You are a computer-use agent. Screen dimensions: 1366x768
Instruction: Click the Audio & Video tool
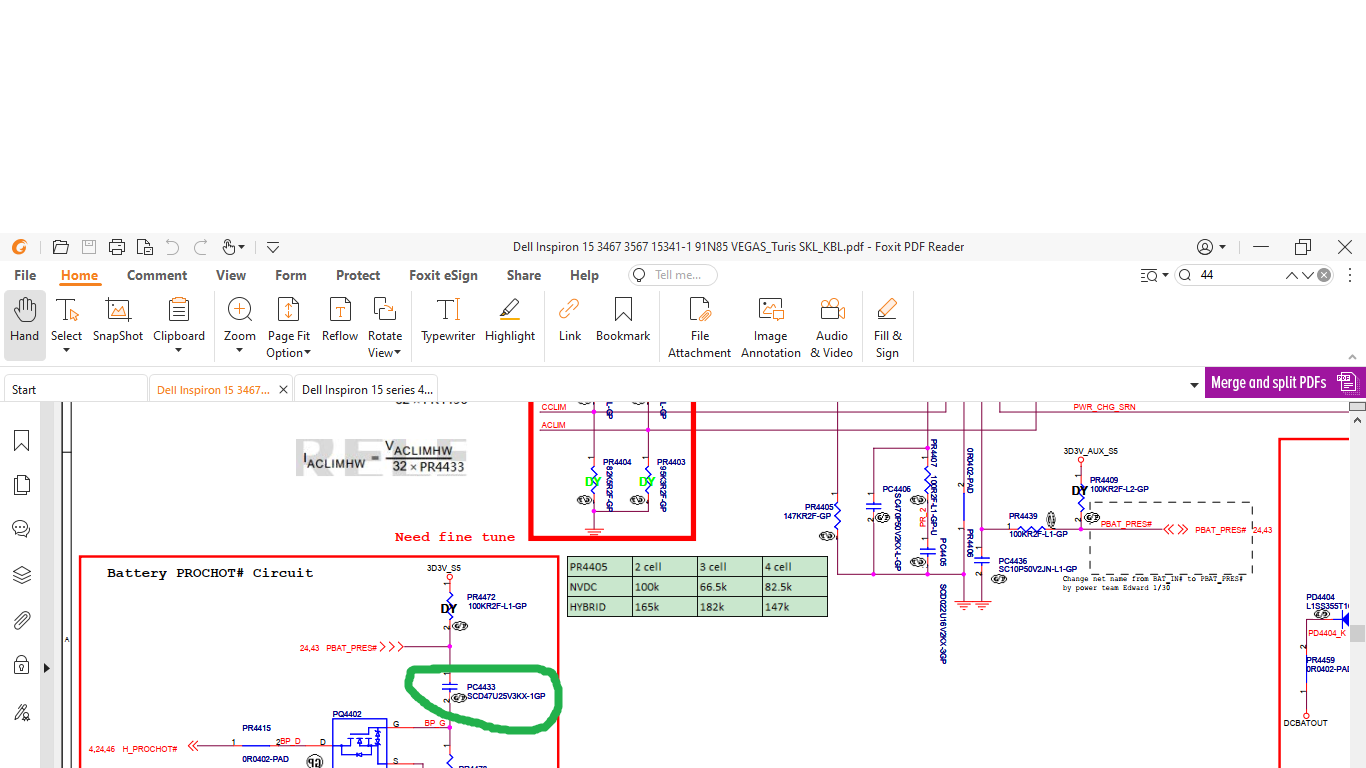pyautogui.click(x=832, y=327)
